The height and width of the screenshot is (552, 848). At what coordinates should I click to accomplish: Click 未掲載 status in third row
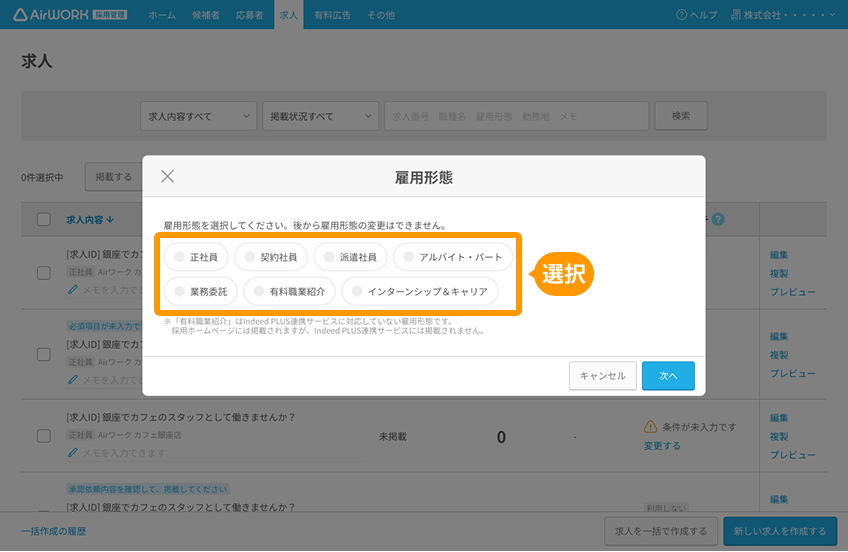(393, 436)
